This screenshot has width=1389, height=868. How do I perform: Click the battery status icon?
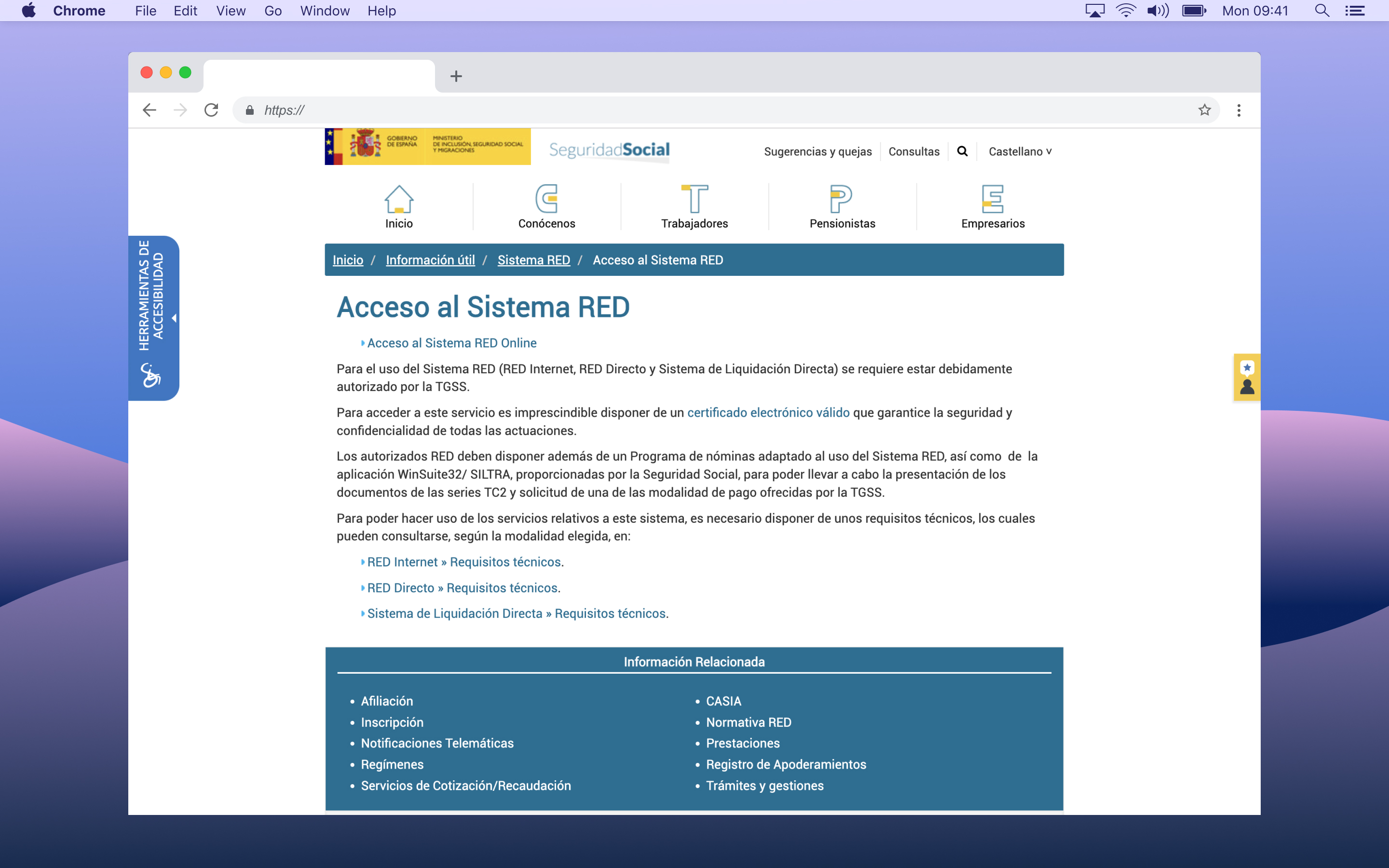[x=1194, y=11]
